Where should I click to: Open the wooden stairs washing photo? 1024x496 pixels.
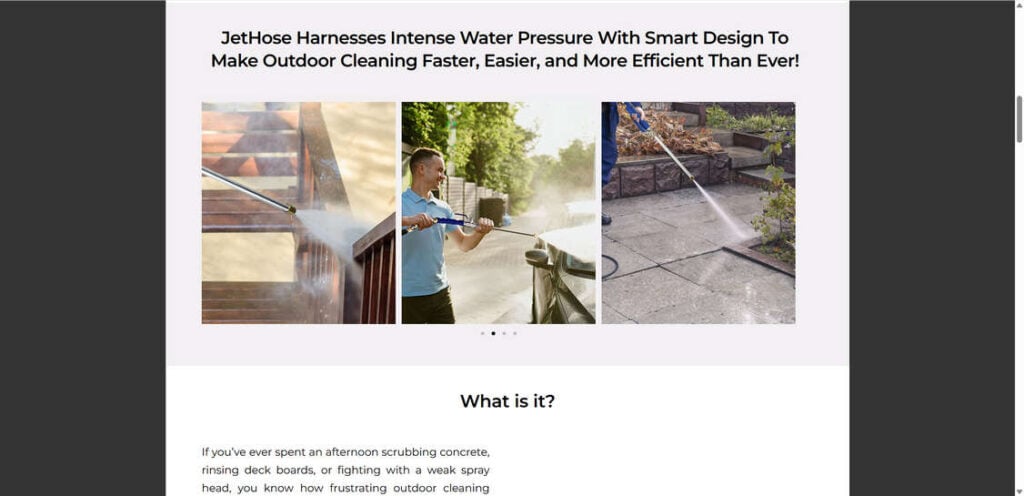point(298,213)
